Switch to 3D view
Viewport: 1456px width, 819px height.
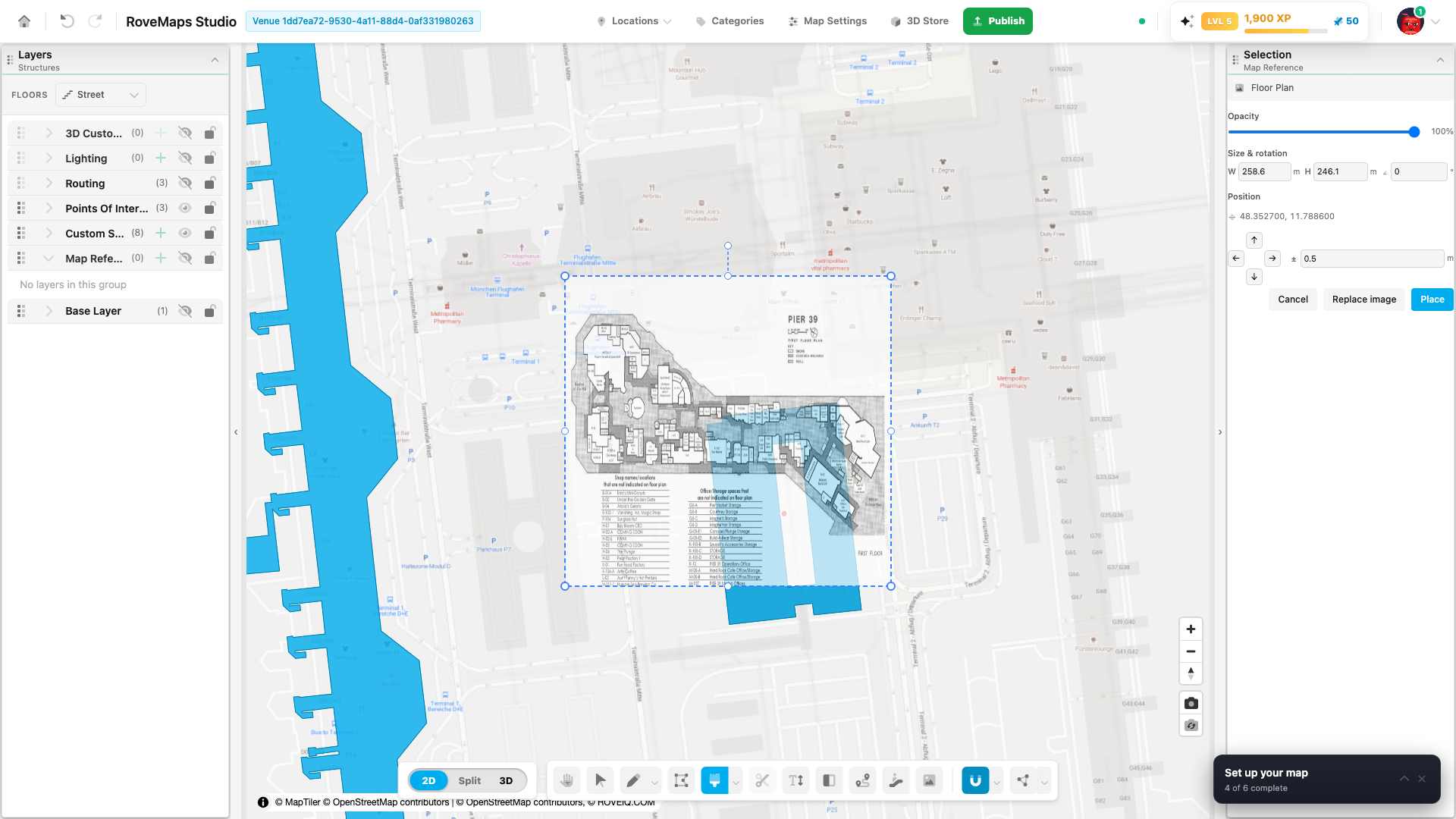pos(506,780)
